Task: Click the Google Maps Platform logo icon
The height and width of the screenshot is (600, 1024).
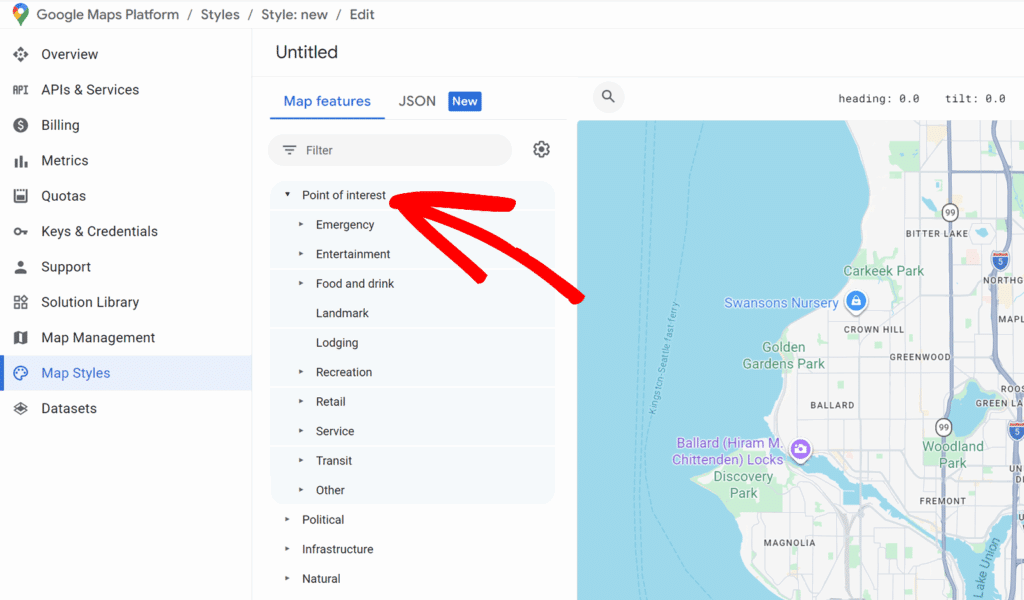Action: point(20,15)
